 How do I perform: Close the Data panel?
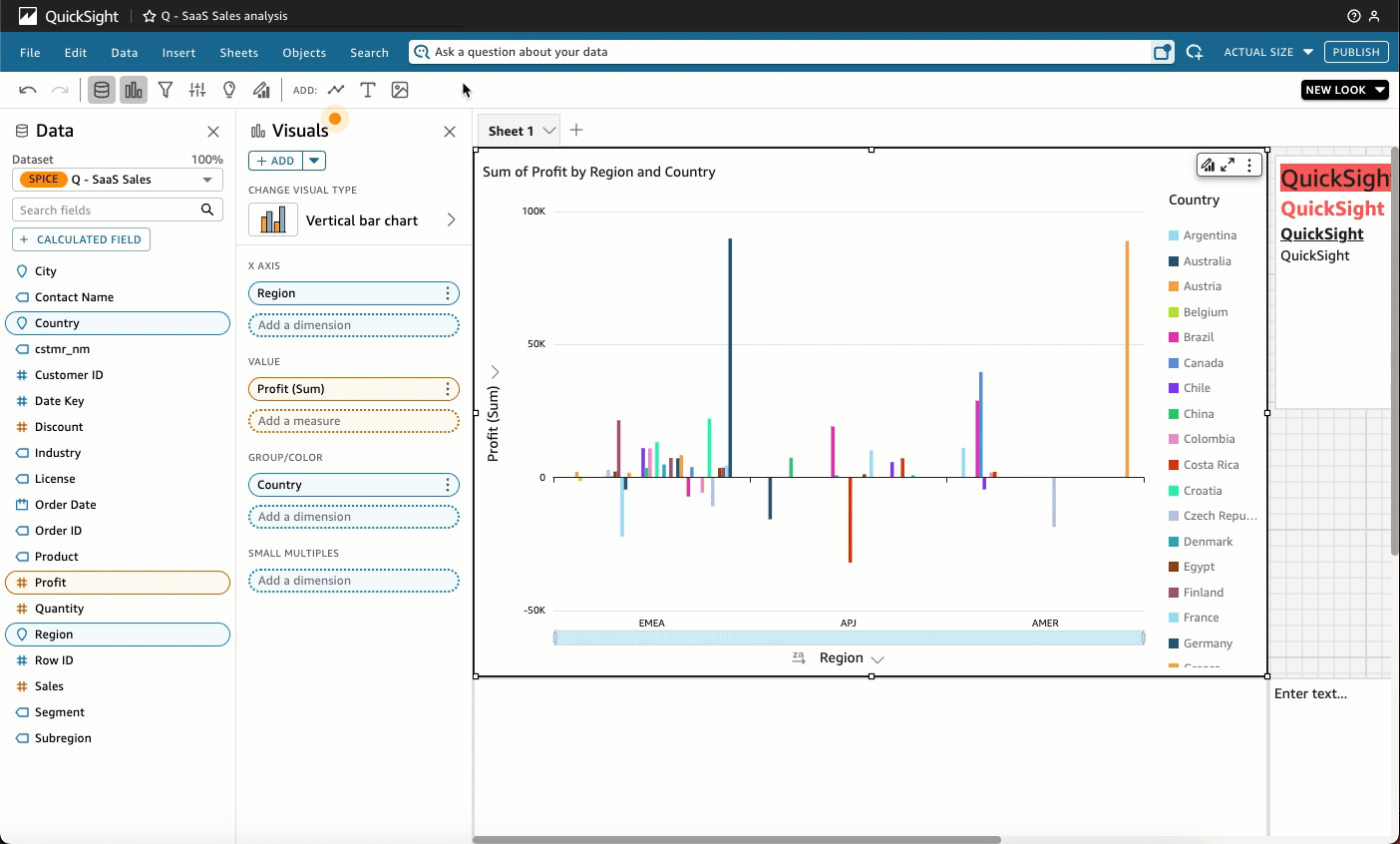213,132
